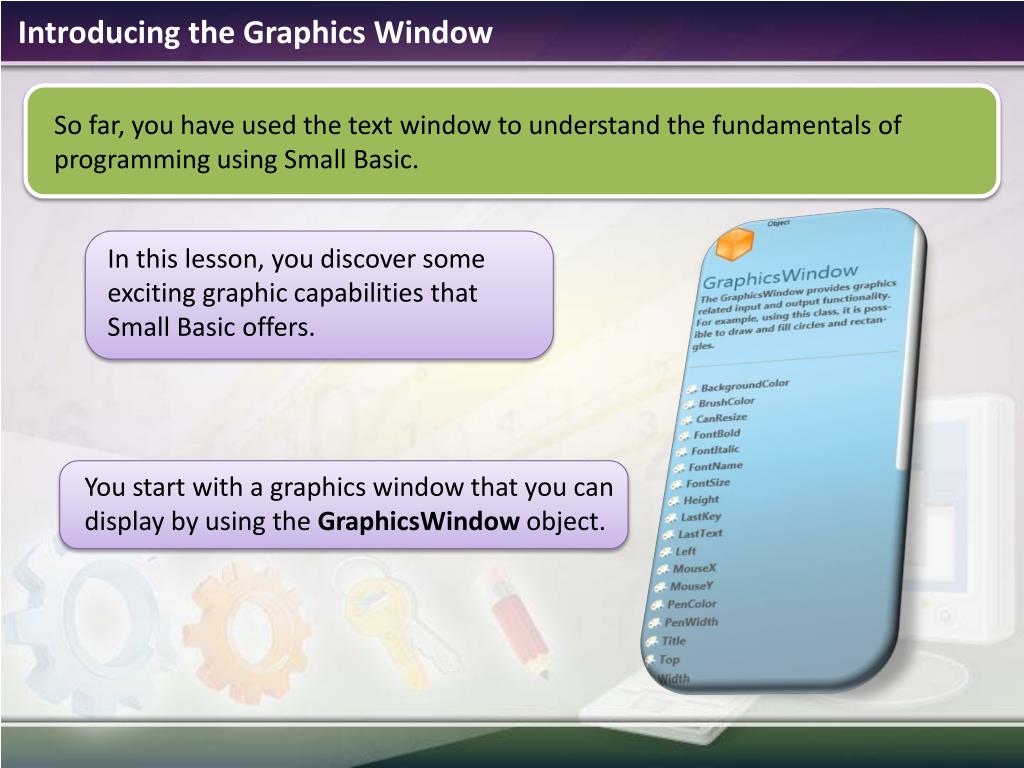The image size is (1024, 768).
Task: Click the GraphicsWindow heading in the panel
Action: coord(780,276)
